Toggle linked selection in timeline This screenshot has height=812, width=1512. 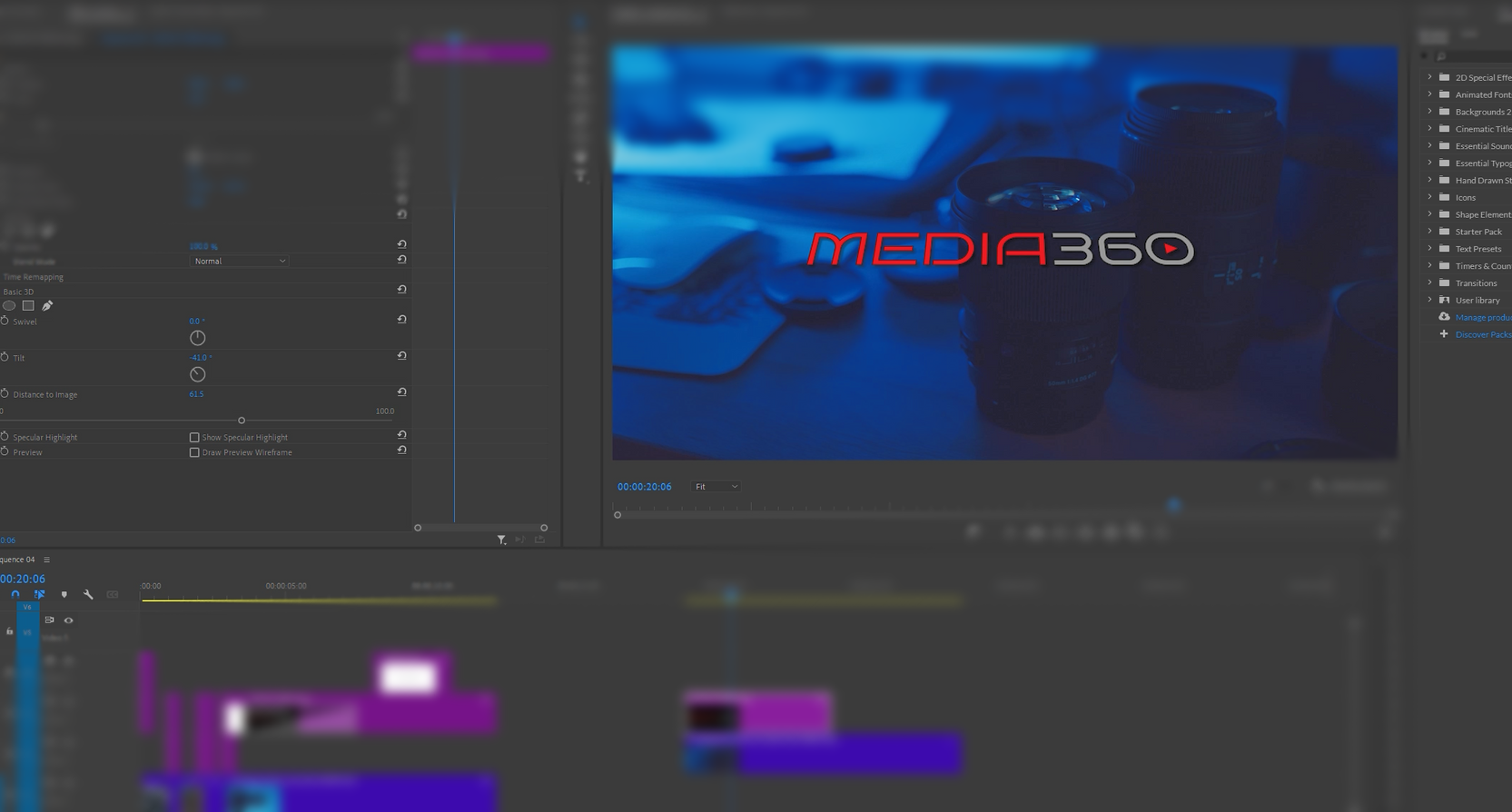point(40,595)
